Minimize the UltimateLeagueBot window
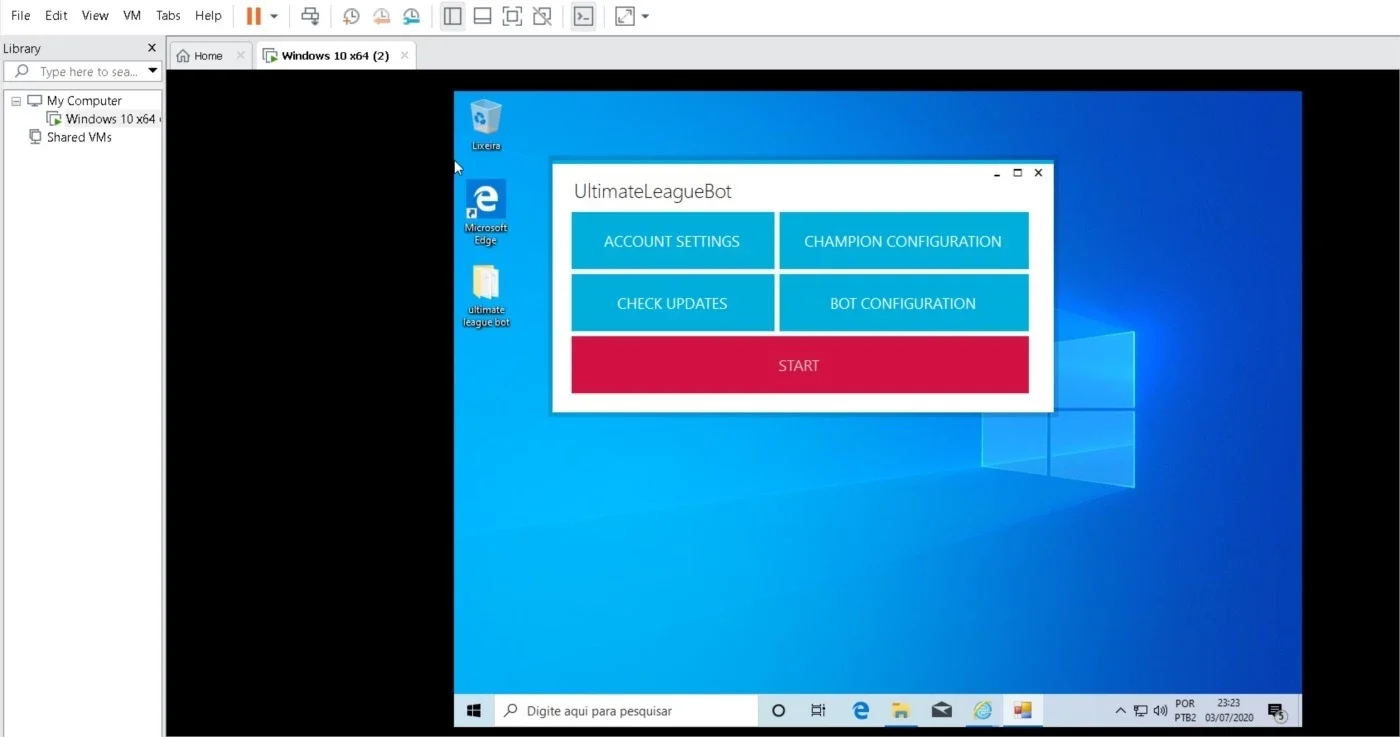This screenshot has height=737, width=1400. pos(997,173)
